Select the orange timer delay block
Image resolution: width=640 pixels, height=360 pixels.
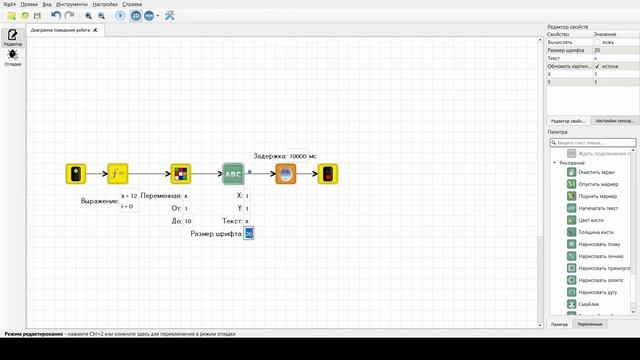pos(286,174)
